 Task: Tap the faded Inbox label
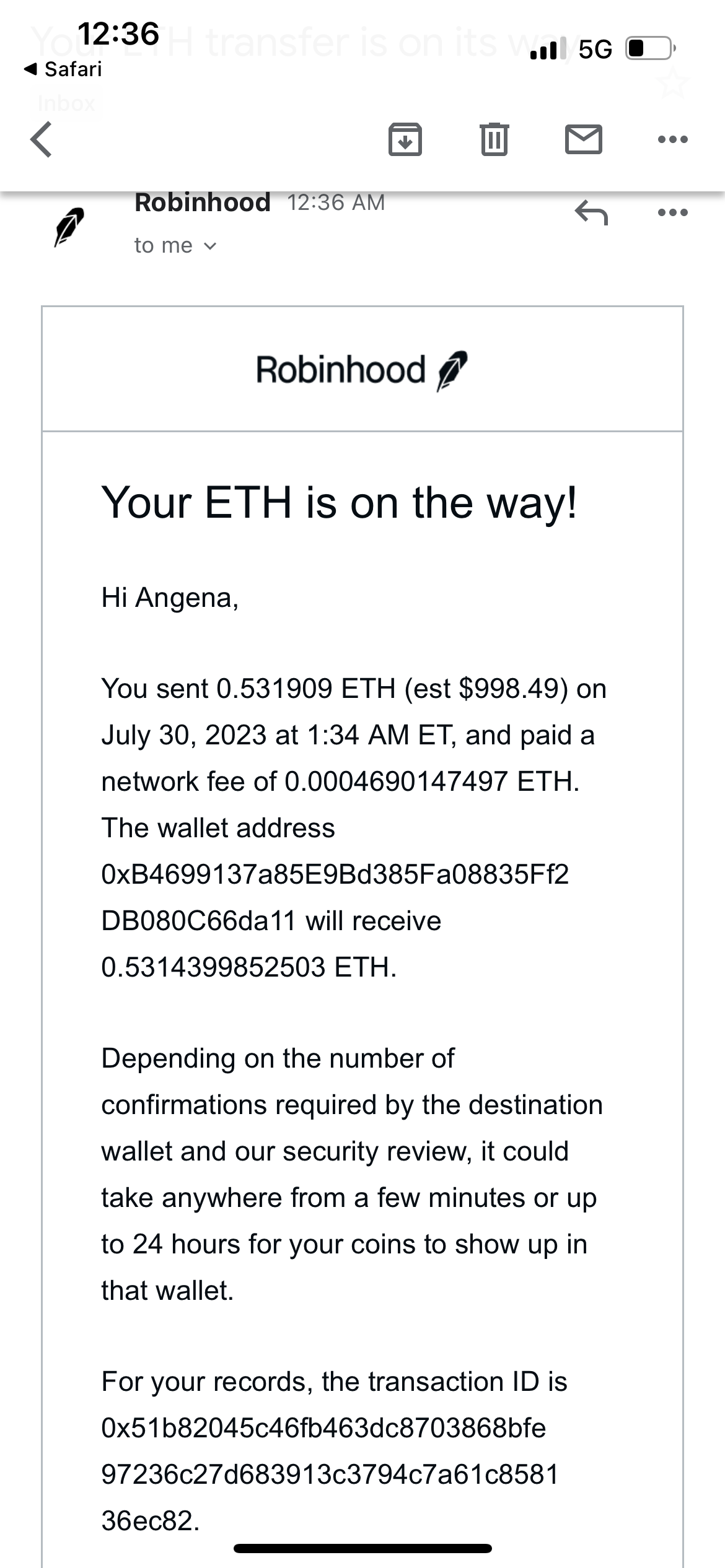tap(66, 103)
